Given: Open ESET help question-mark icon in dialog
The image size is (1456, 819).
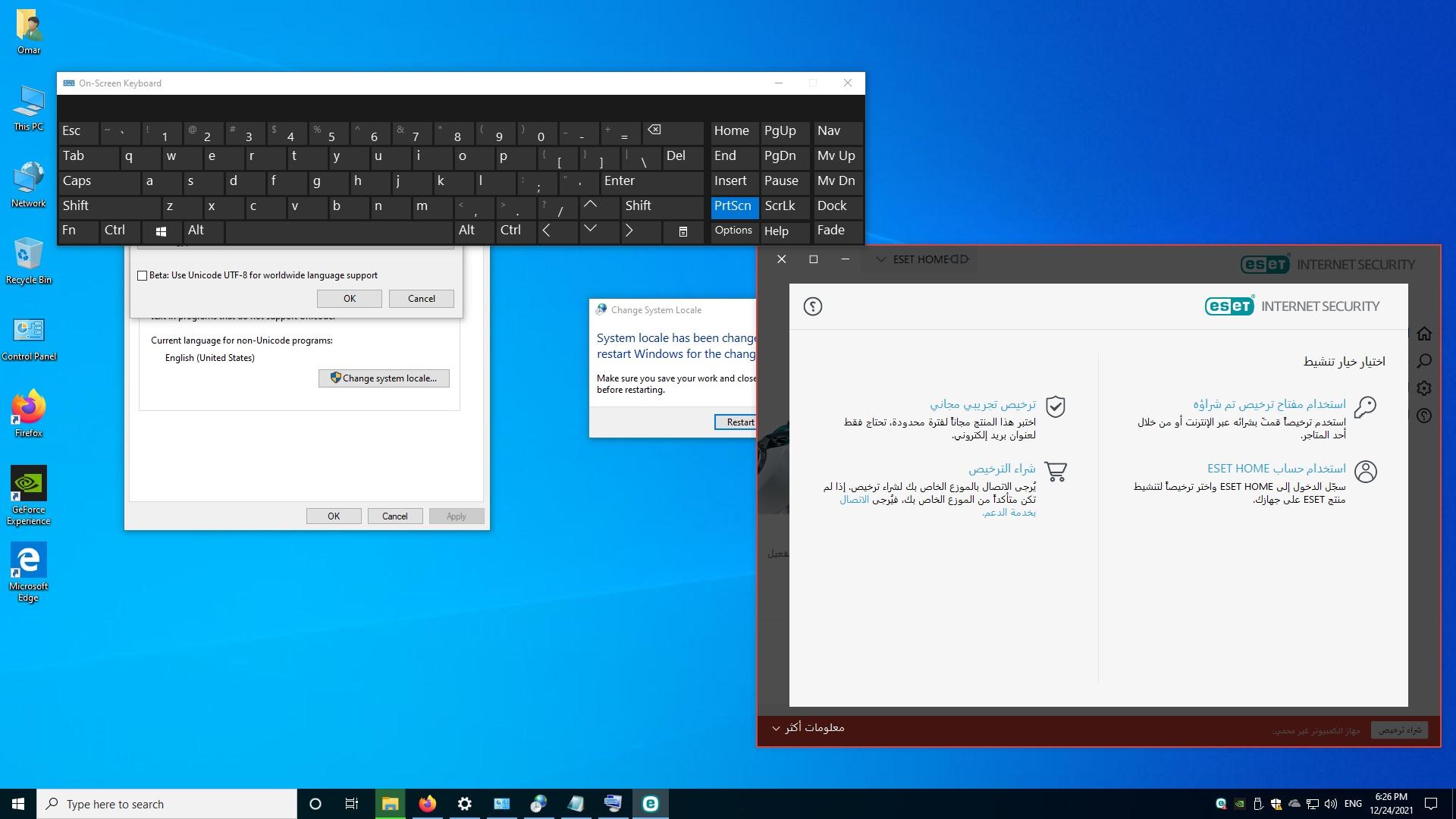Looking at the screenshot, I should click(812, 306).
